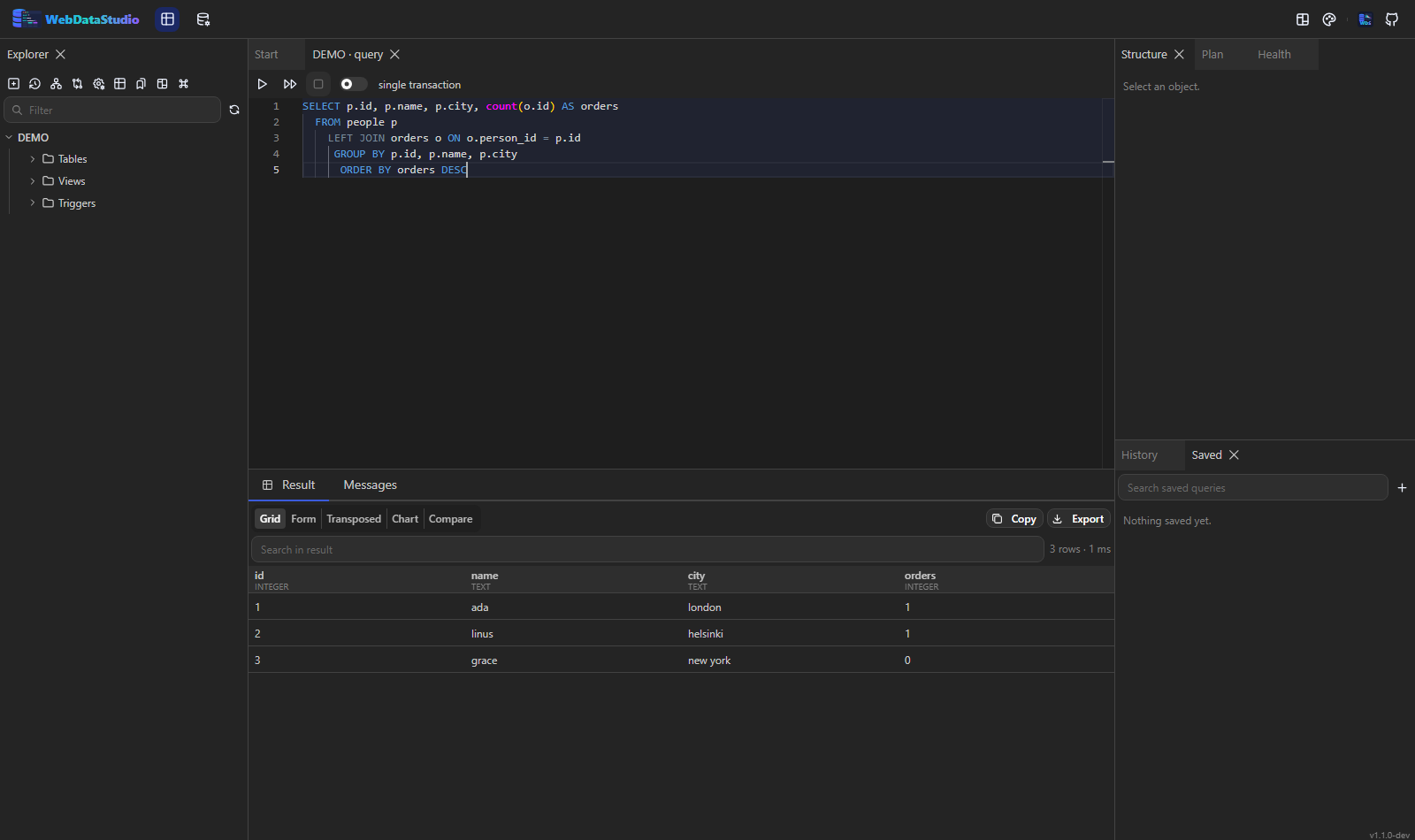Click the add new item plus-square icon in Explorer
This screenshot has width=1415, height=840.
tap(13, 84)
